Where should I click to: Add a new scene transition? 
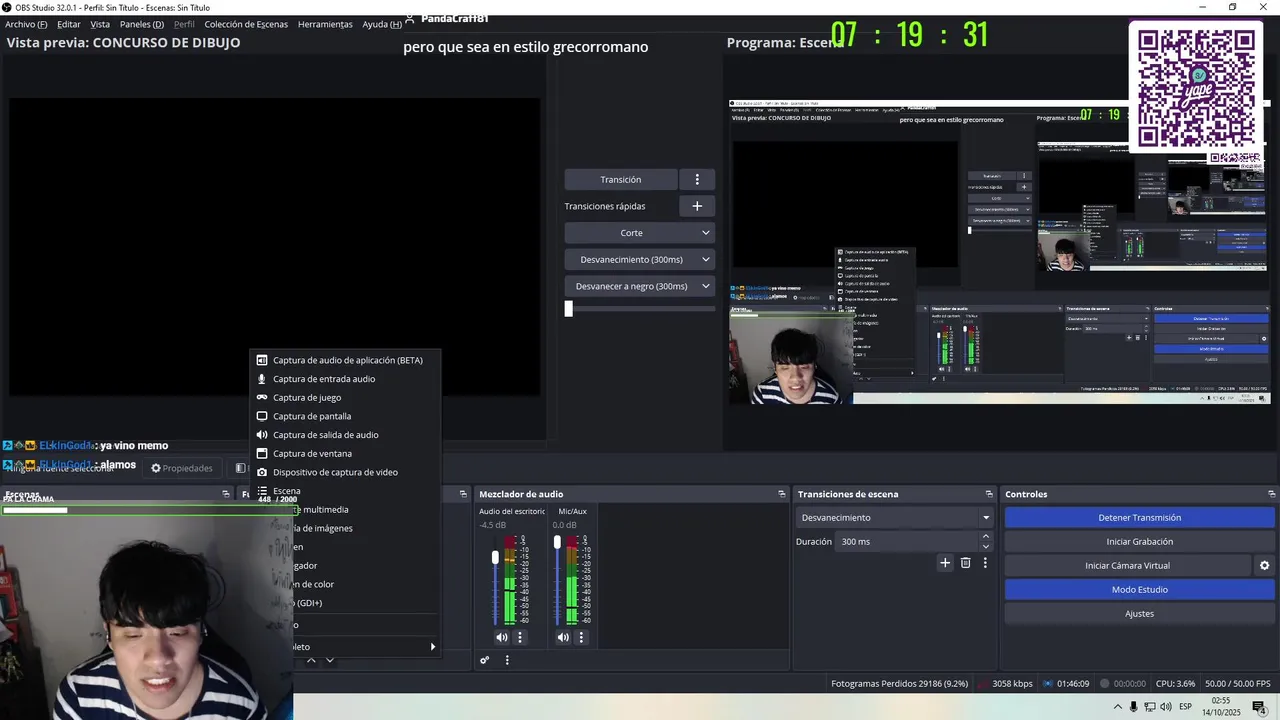[945, 563]
